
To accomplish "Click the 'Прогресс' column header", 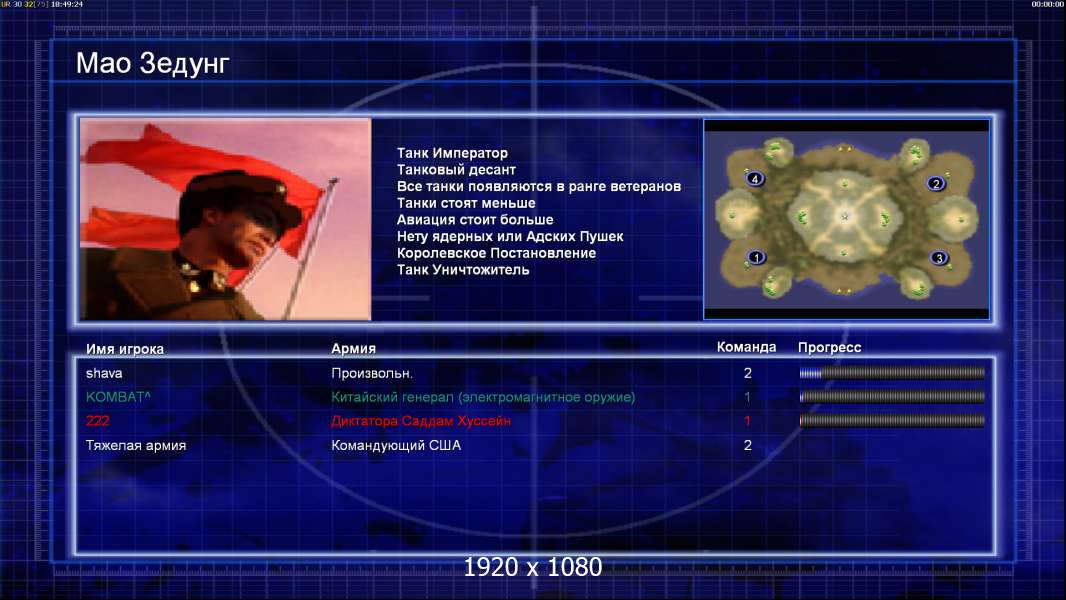I will pos(829,347).
